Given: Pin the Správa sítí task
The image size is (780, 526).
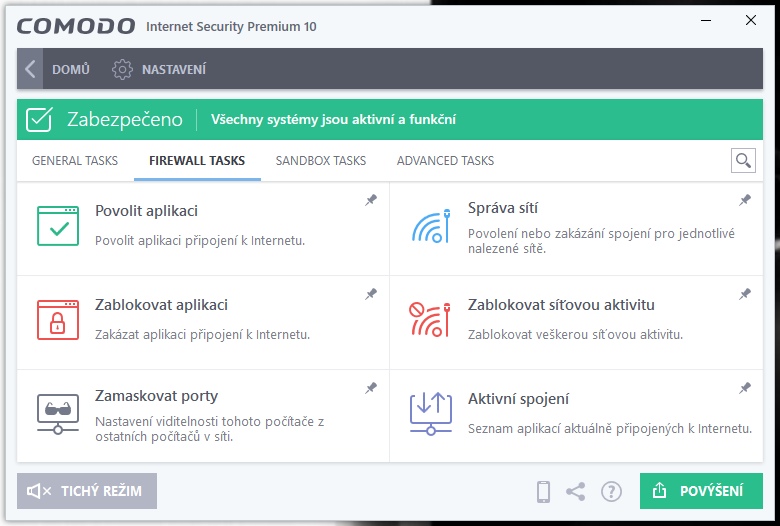Looking at the screenshot, I should [x=744, y=200].
